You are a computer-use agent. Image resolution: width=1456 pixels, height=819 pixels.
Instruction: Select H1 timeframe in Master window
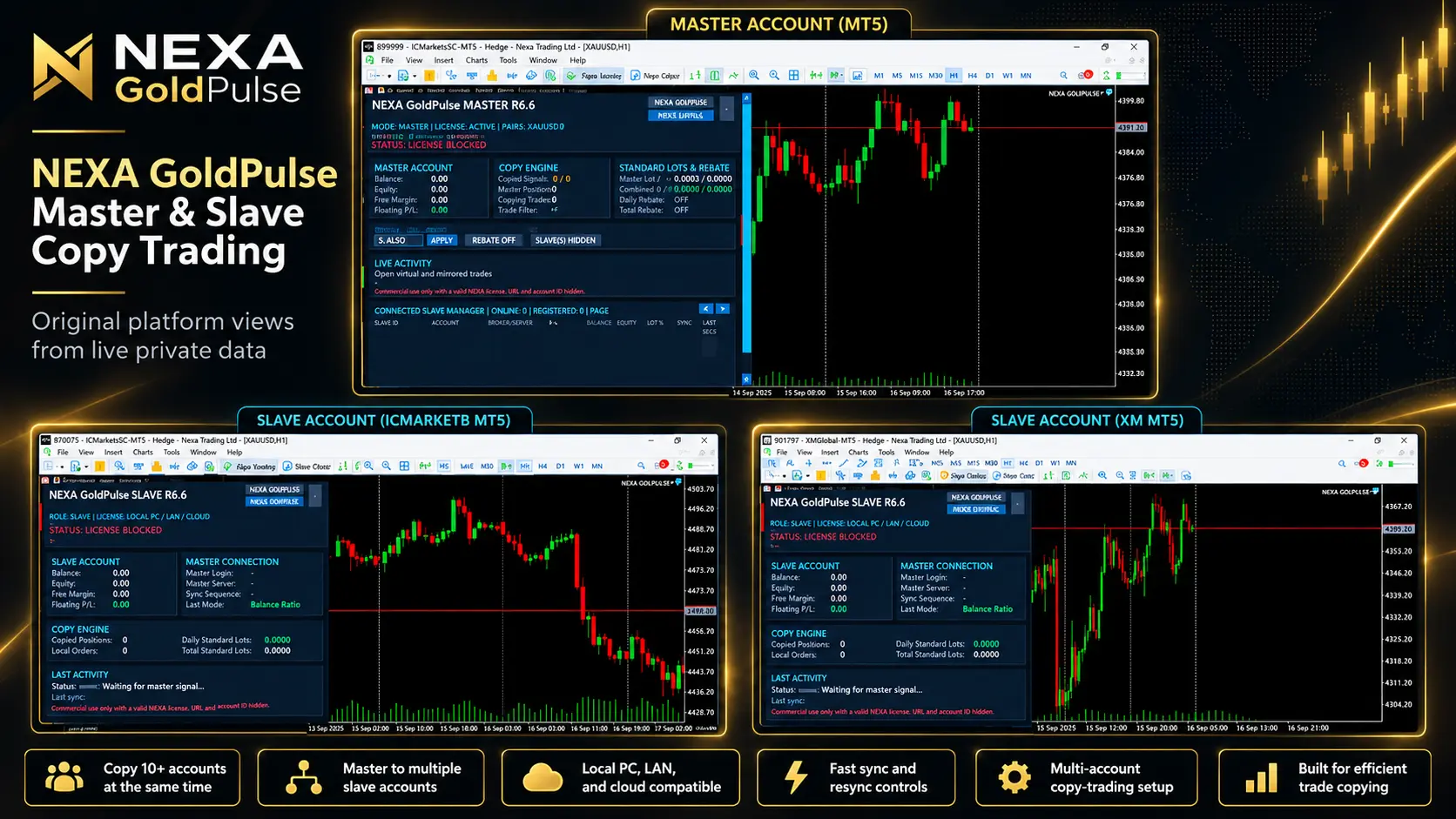(954, 76)
